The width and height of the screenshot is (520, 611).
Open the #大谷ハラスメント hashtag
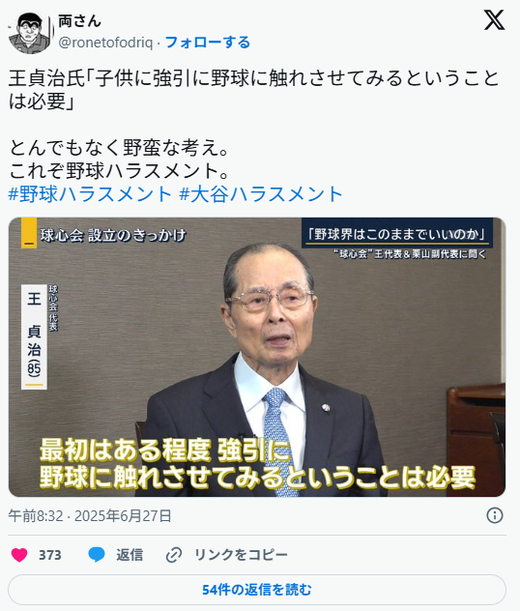pos(261,194)
